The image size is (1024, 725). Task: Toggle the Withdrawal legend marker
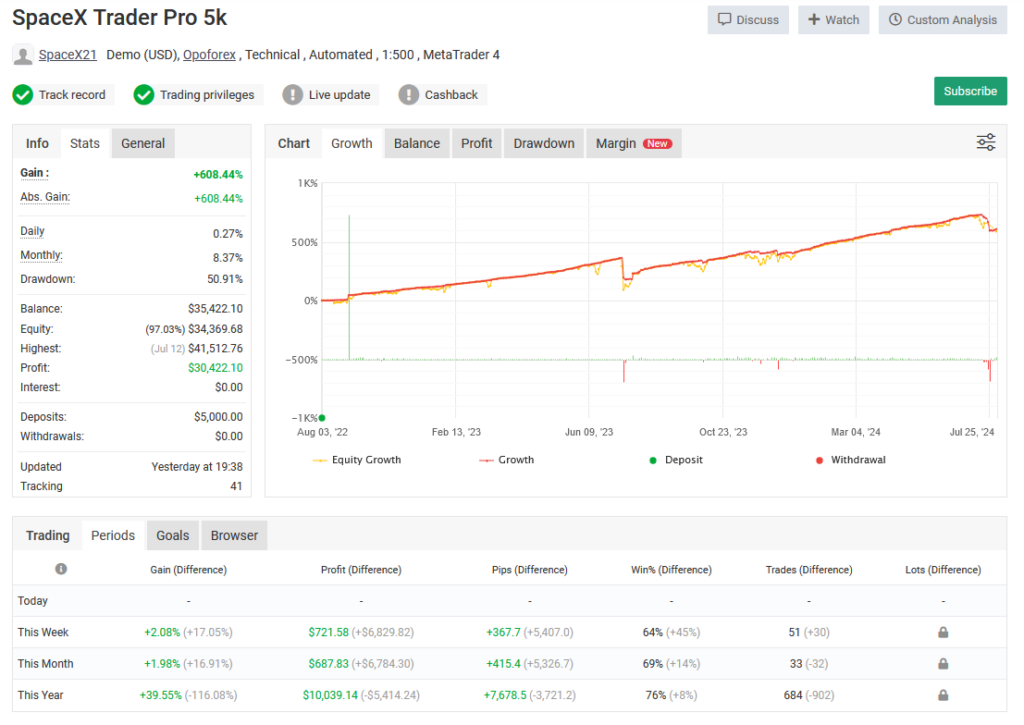click(822, 459)
